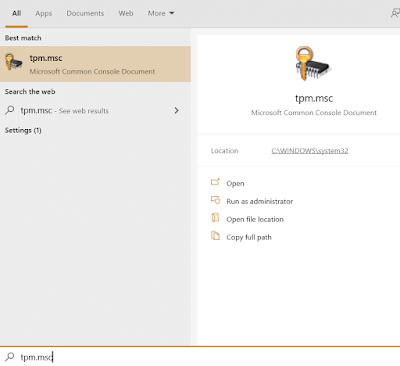
Task: Expand web results chevron for tpm.msc
Action: click(177, 110)
